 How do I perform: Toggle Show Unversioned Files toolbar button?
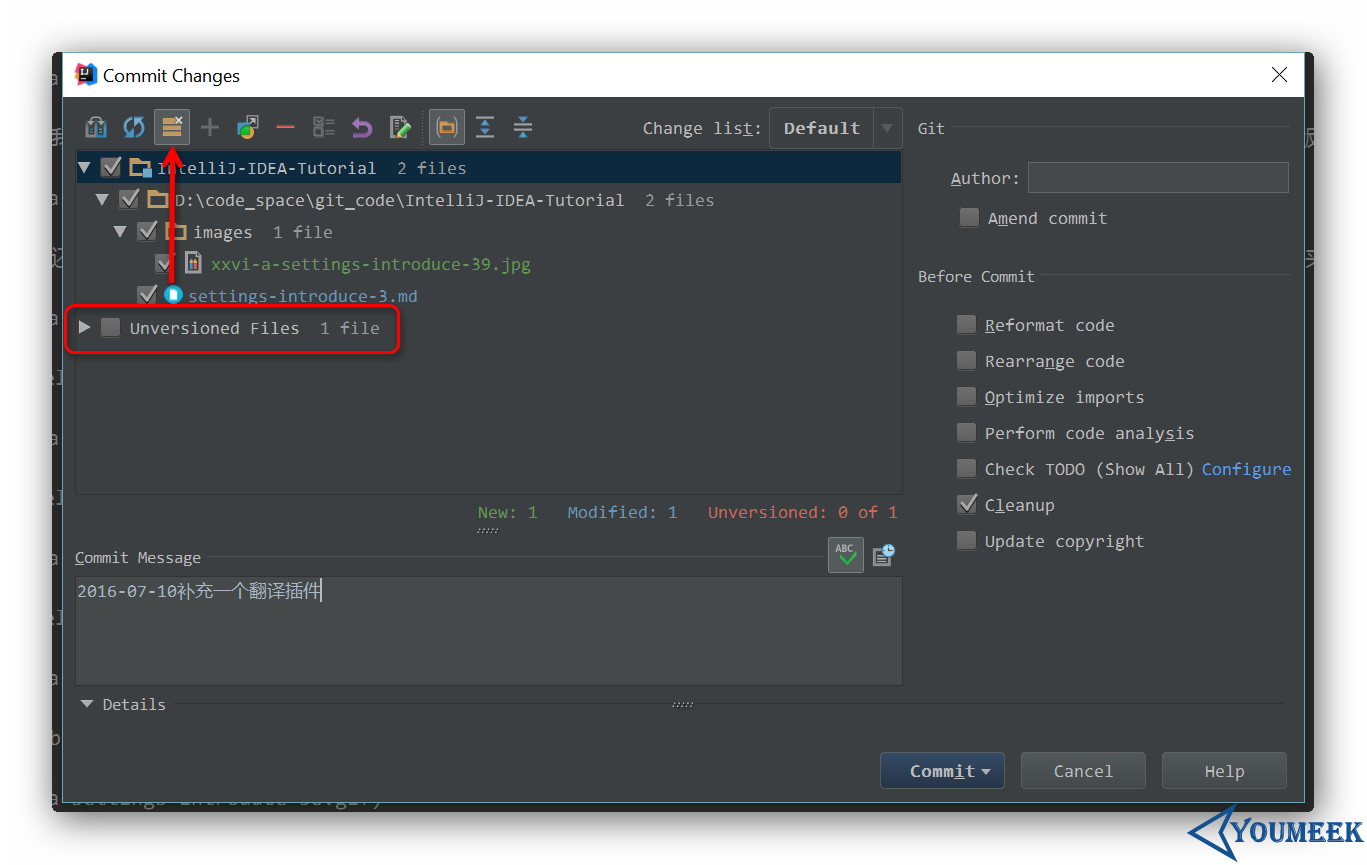(x=172, y=127)
